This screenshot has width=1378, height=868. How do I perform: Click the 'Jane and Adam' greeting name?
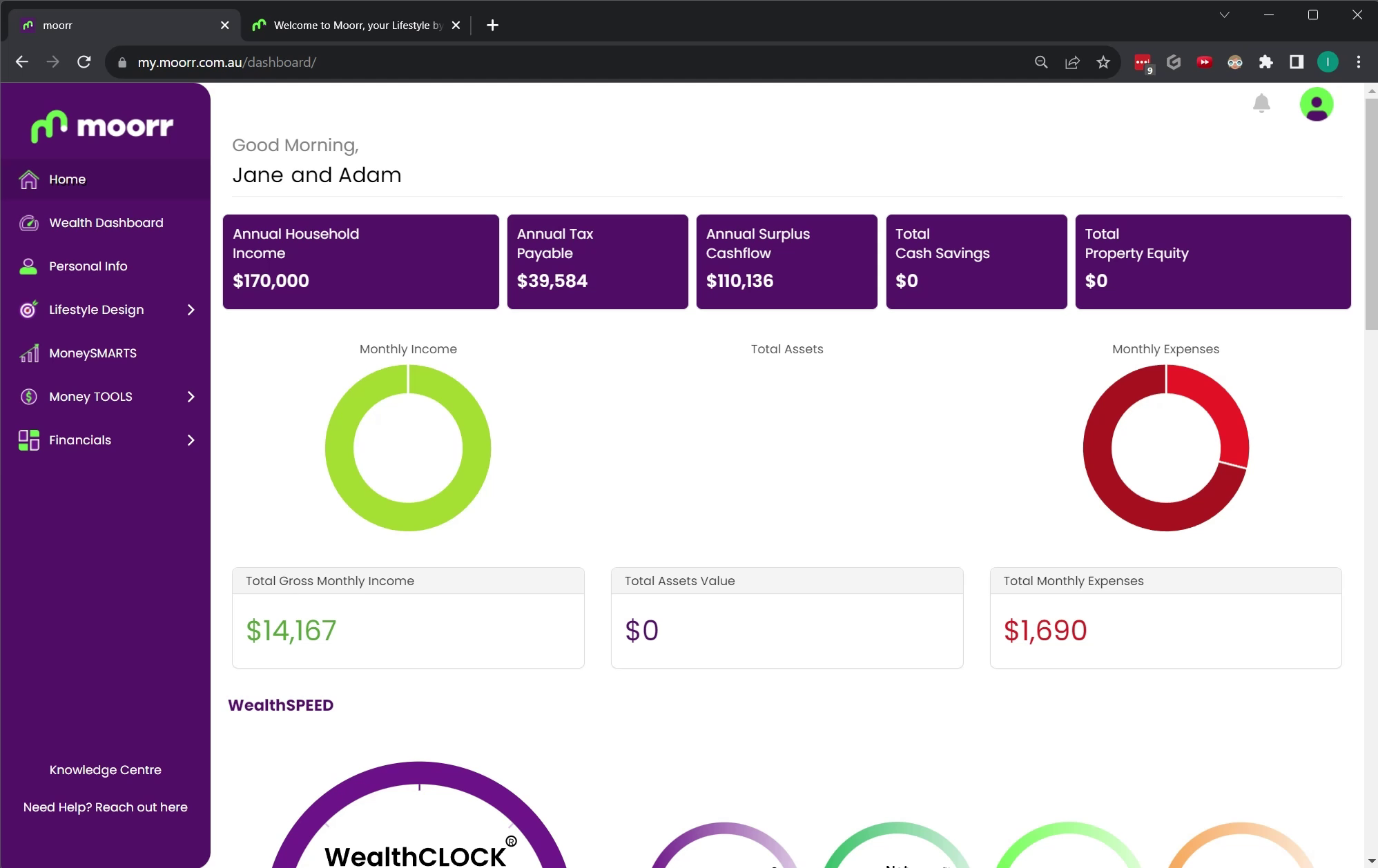coord(317,175)
